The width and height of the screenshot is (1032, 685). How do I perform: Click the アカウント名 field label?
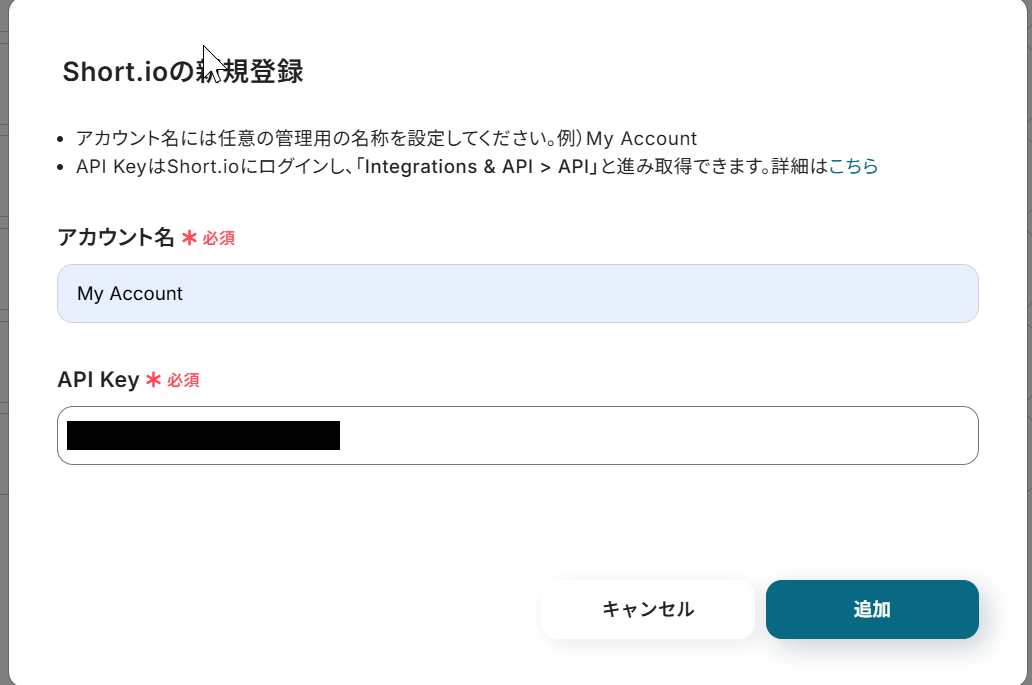116,238
